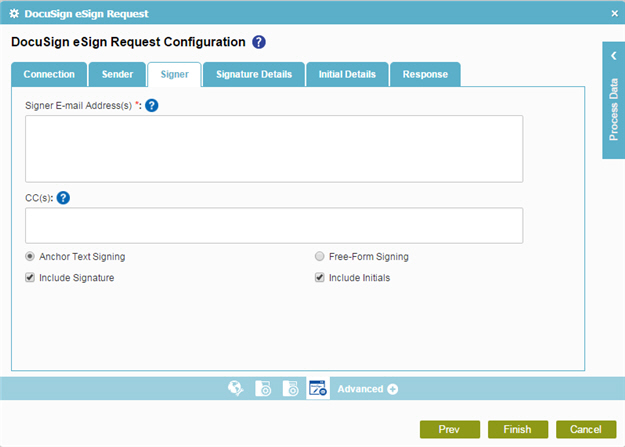Focus the CC(s) text box
The width and height of the screenshot is (625, 447).
274,226
